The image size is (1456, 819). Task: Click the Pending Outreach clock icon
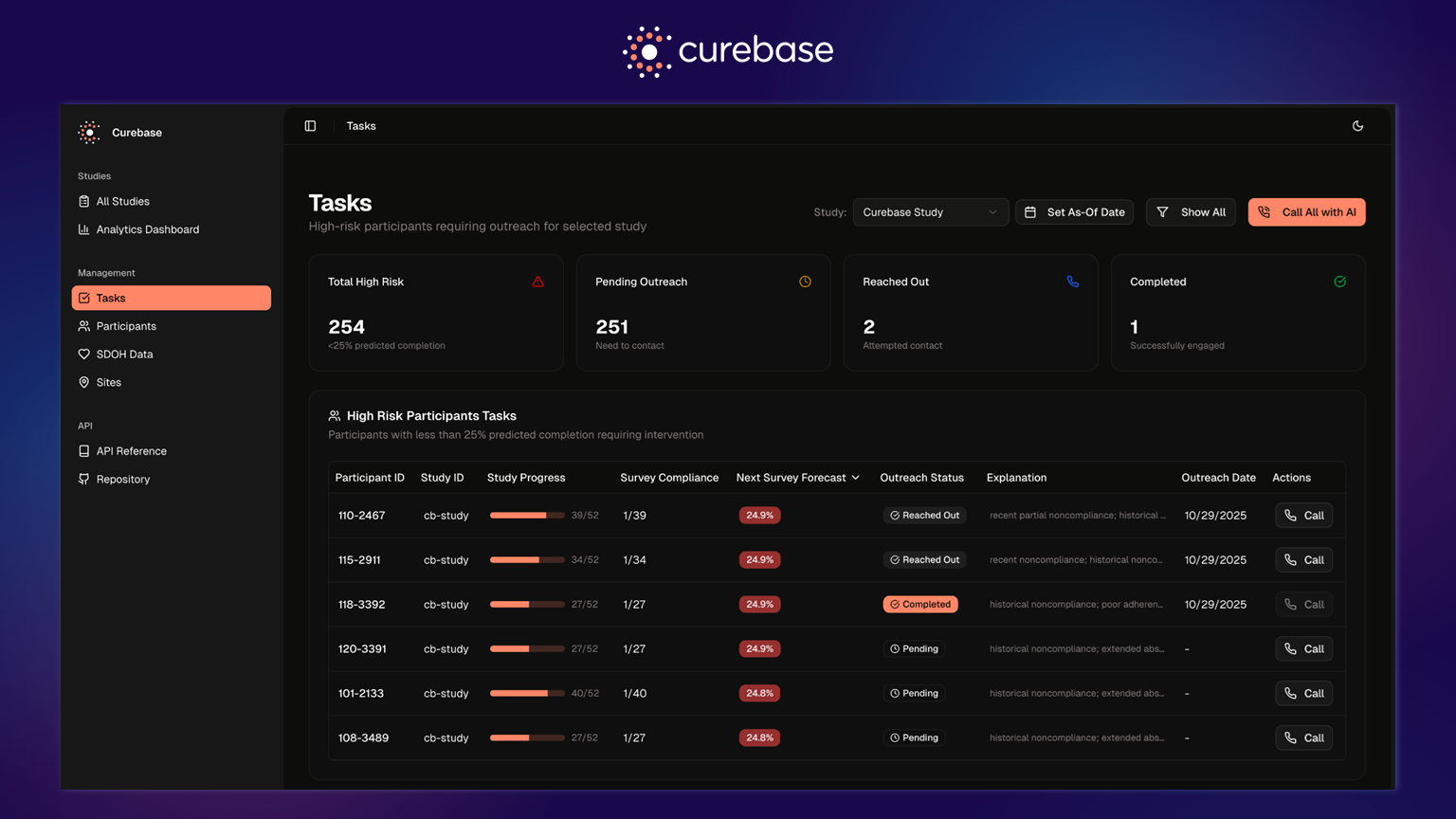(x=805, y=282)
